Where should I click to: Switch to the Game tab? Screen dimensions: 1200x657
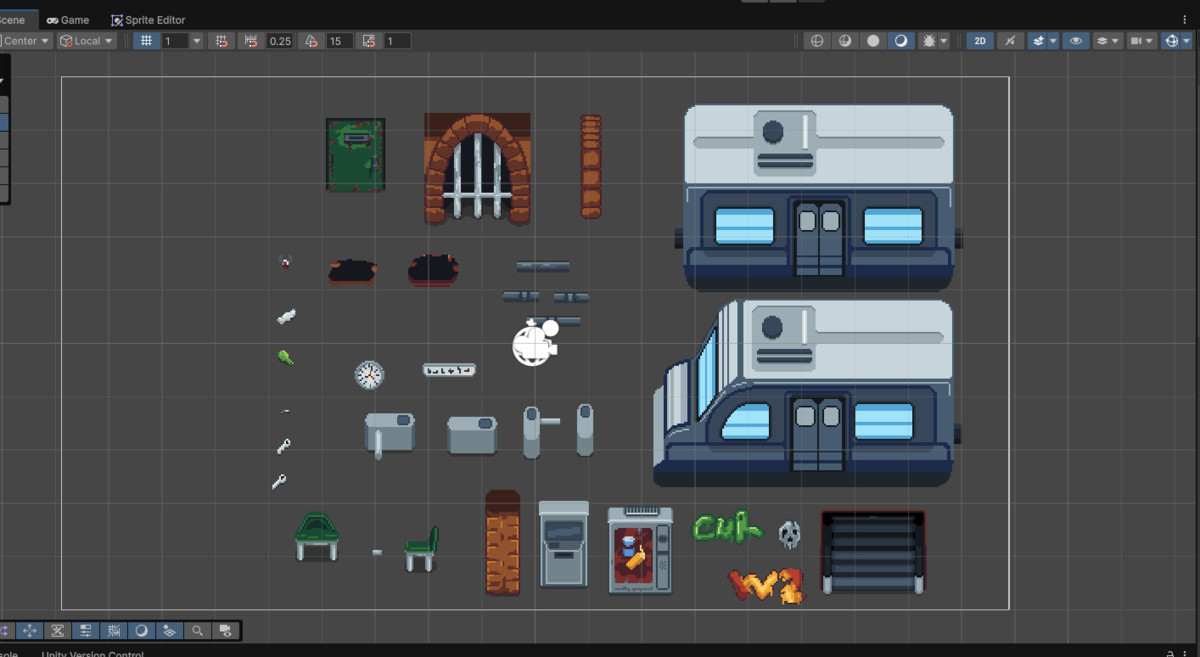coord(67,20)
